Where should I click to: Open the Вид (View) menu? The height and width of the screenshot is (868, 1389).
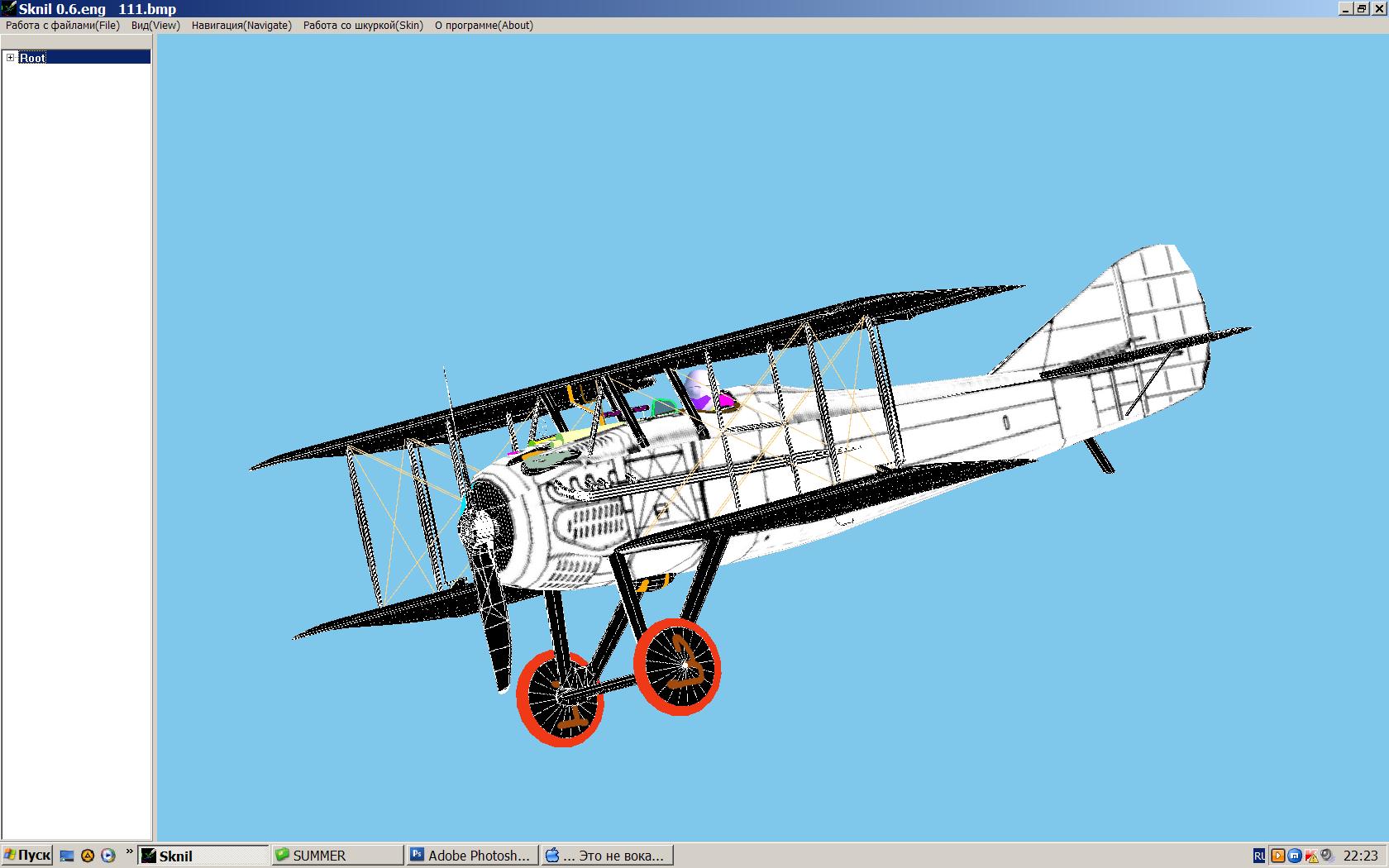(155, 26)
